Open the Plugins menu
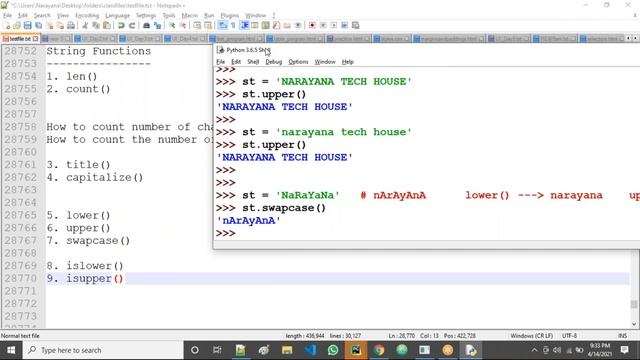The height and width of the screenshot is (360, 640). [x=229, y=16]
